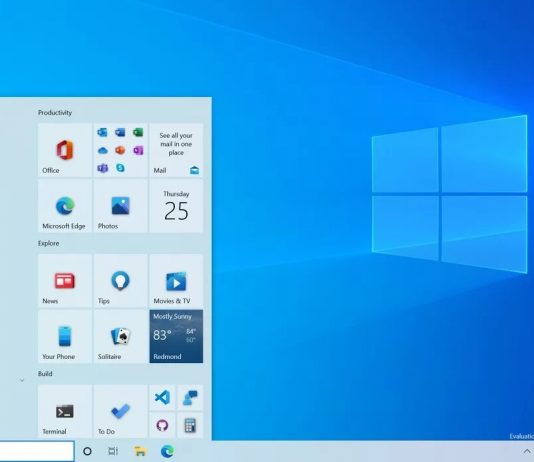Open the Feedback Hub small tile
The image size is (534, 462).
(190, 397)
